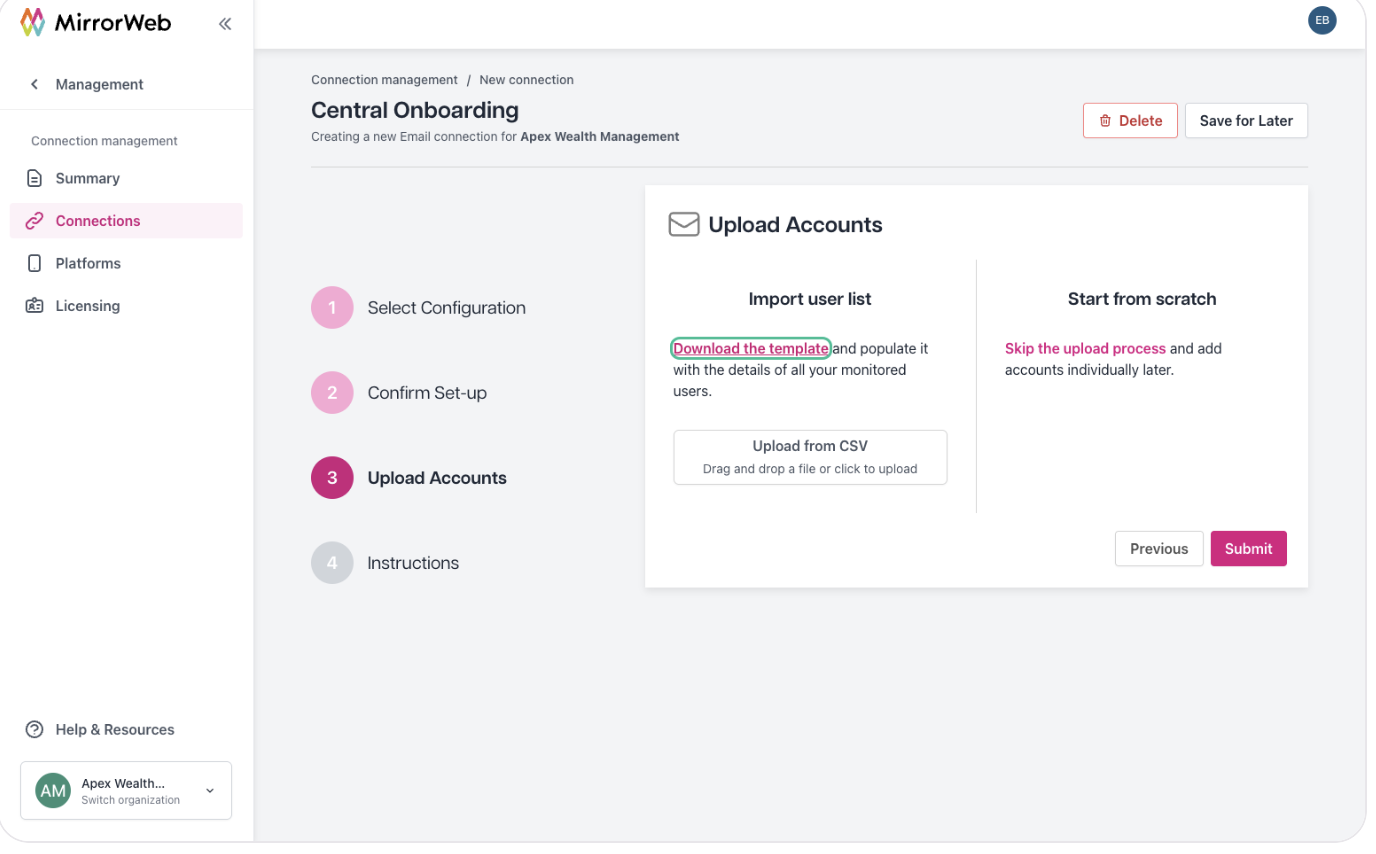The height and width of the screenshot is (854, 1376).
Task: Click Save for Later
Action: coord(1246,121)
